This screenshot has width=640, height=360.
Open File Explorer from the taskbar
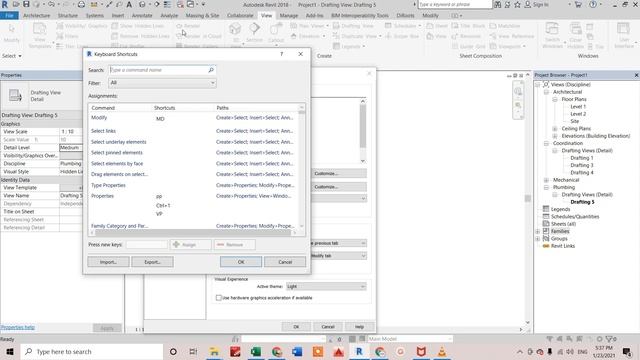point(214,351)
